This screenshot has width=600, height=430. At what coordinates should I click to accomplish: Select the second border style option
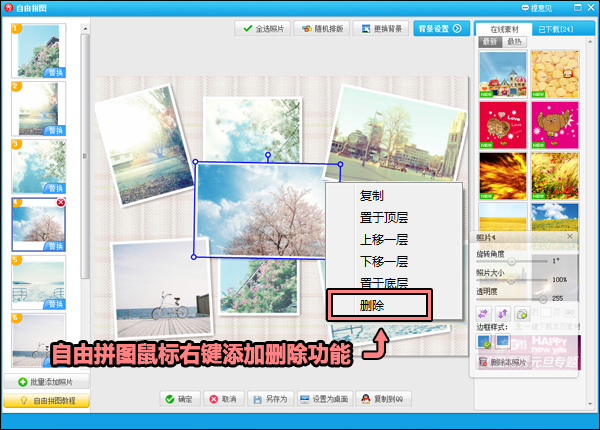click(x=502, y=341)
